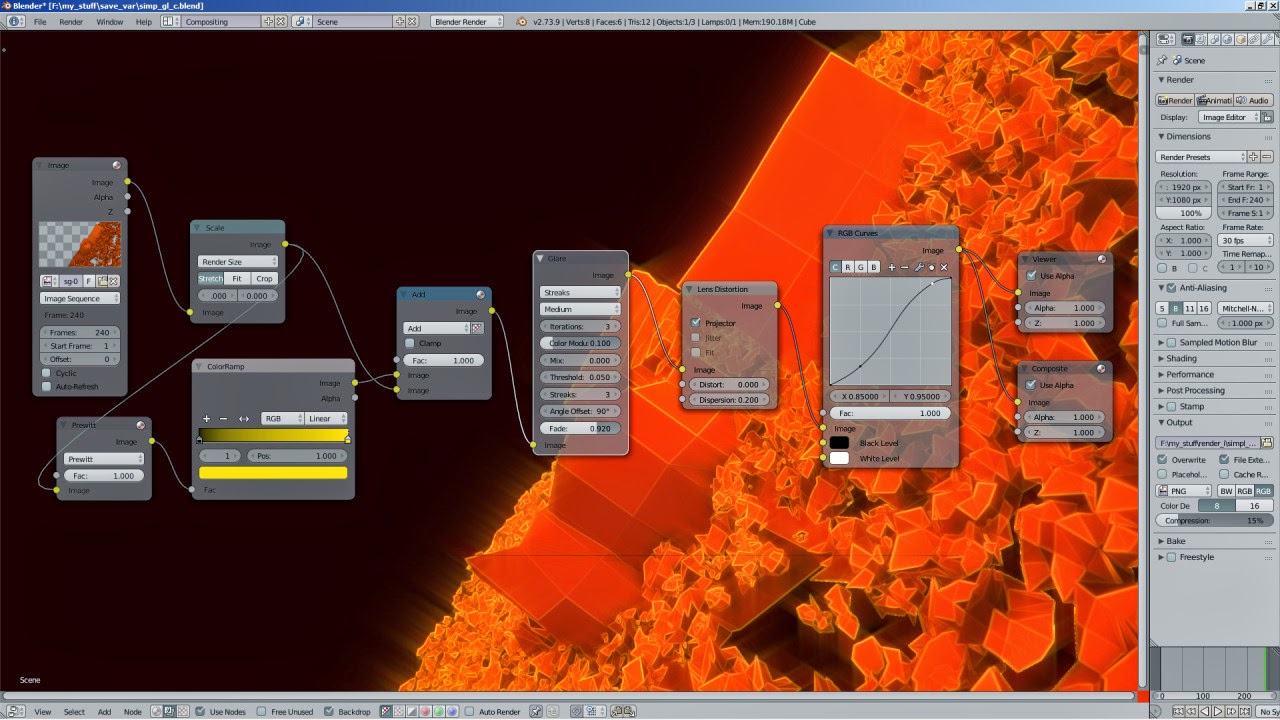The image size is (1280, 720).
Task: Click the info editor type icon
Action: [16, 21]
